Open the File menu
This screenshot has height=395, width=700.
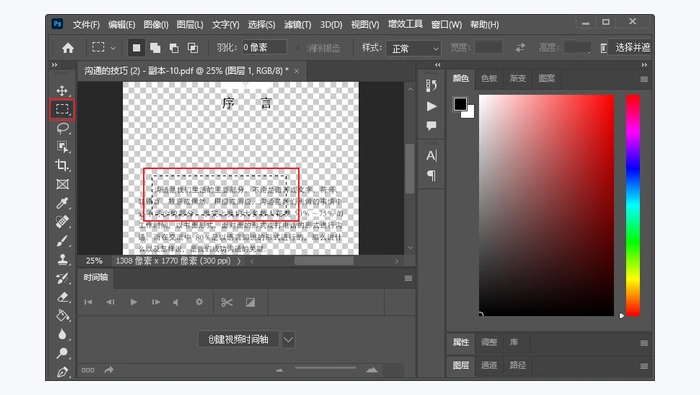coord(86,25)
